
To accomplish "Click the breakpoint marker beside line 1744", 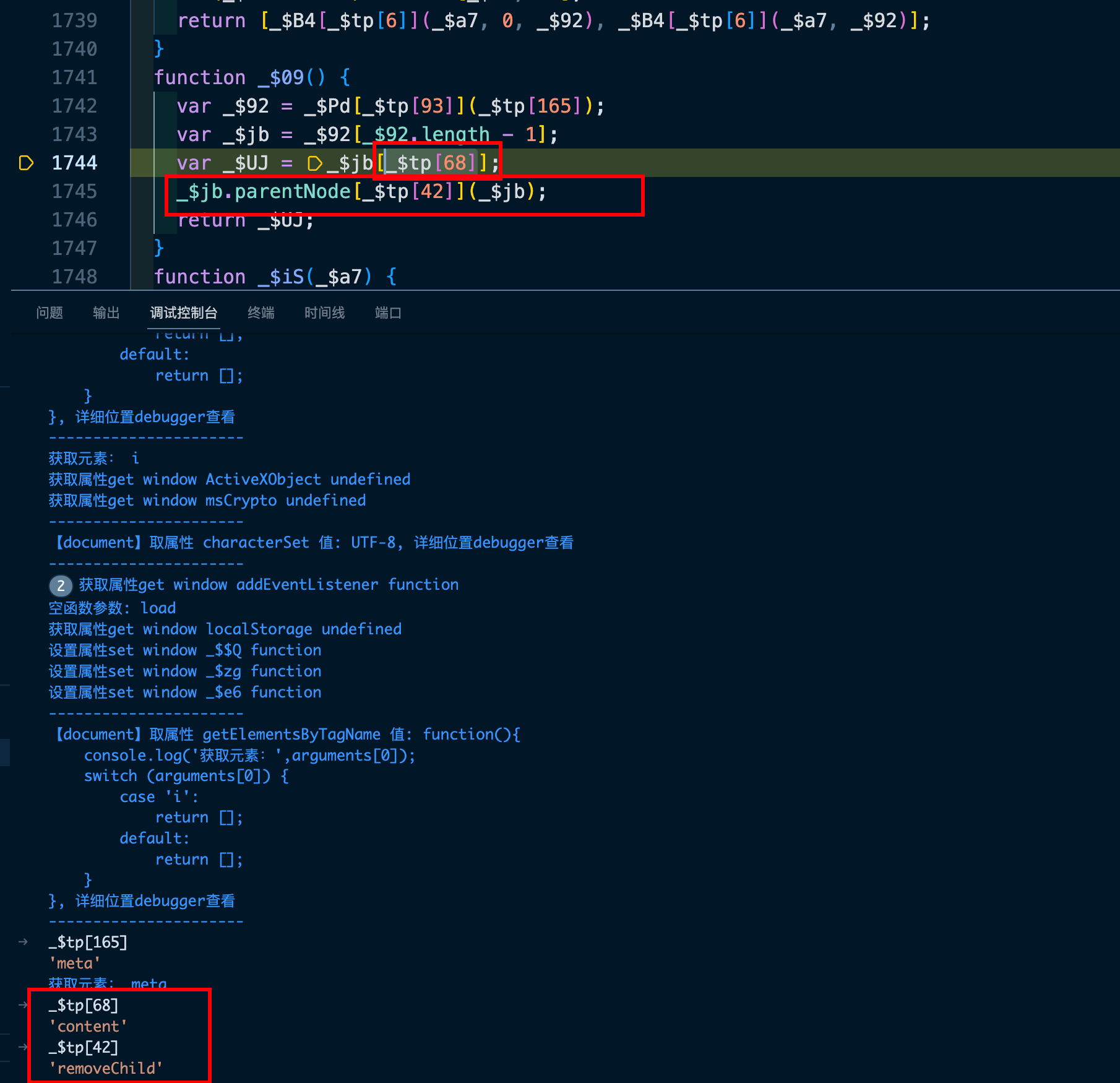I will pyautogui.click(x=26, y=163).
